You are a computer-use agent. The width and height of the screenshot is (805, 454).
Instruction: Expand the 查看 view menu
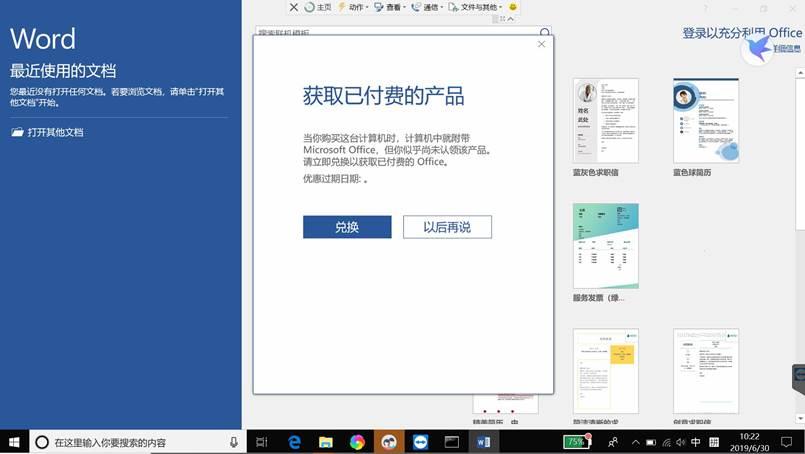coord(390,7)
